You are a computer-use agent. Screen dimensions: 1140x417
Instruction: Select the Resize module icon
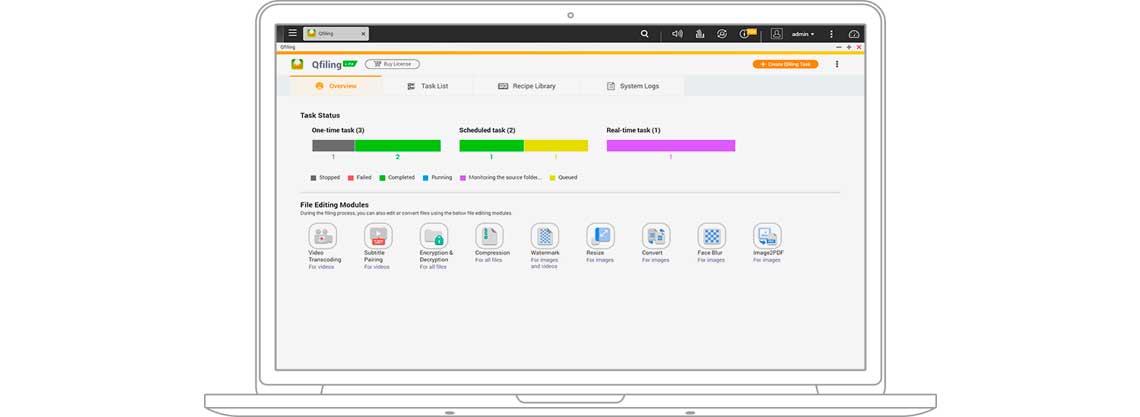click(x=600, y=237)
